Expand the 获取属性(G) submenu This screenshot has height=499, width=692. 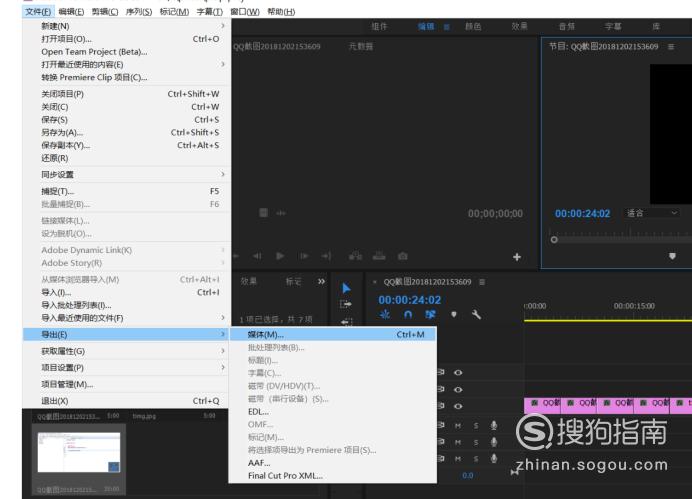126,351
